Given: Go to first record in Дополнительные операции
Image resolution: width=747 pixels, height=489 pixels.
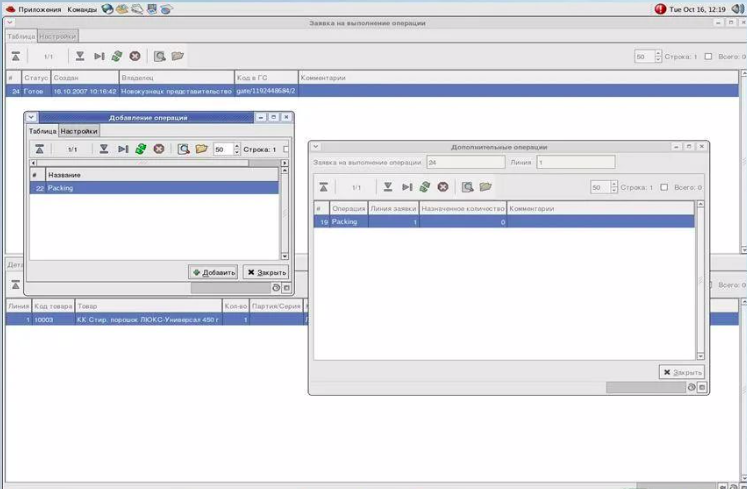Looking at the screenshot, I should 323,187.
